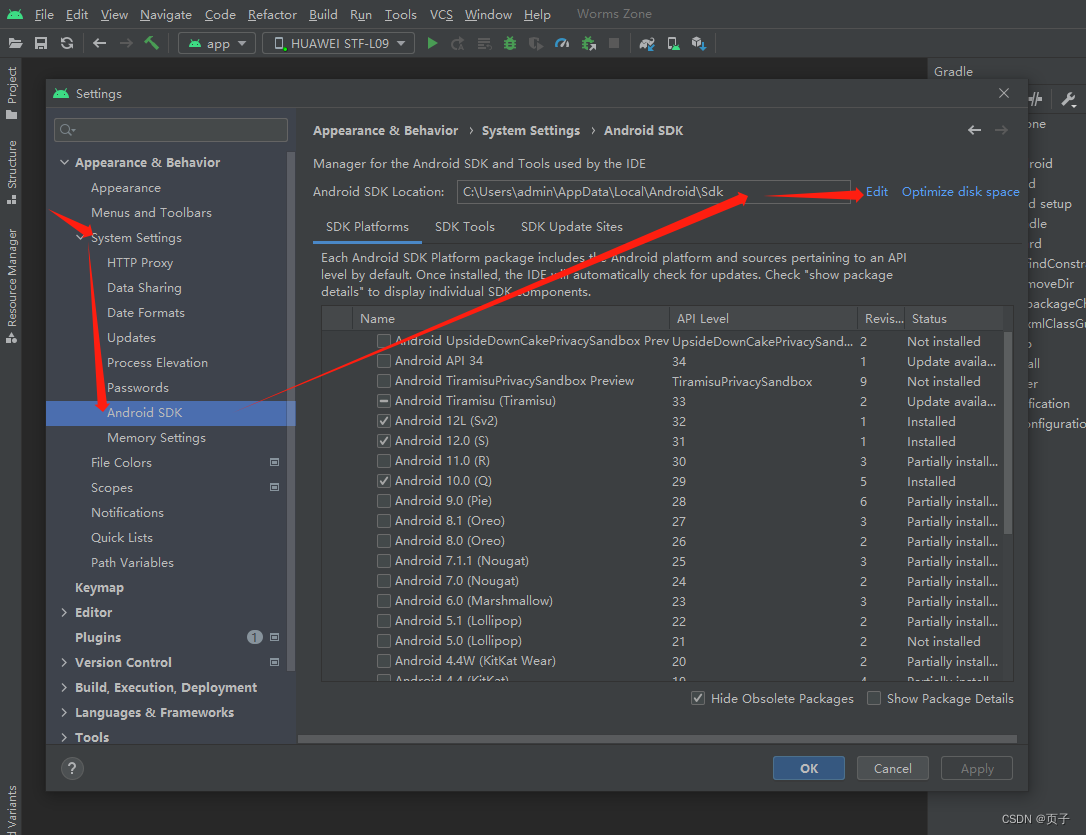The image size is (1086, 835).
Task: Click the Settings search field
Action: [170, 130]
